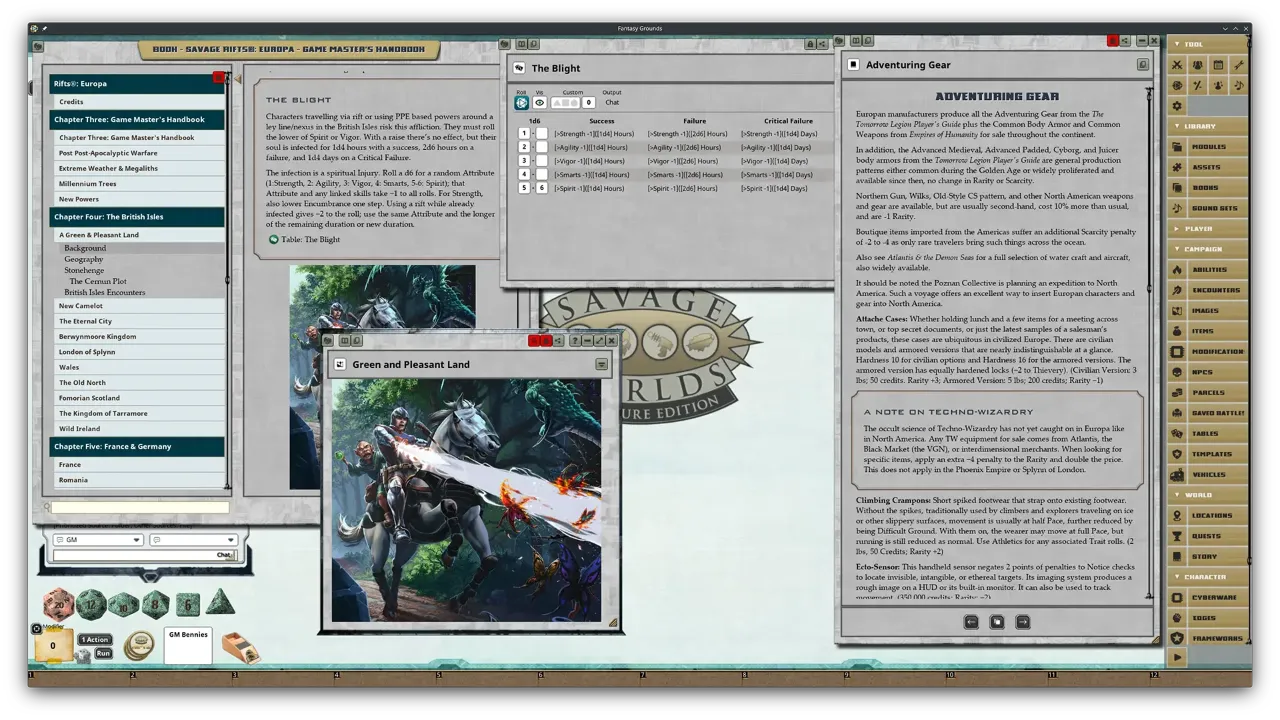Screen dimensions: 1280x720
Task: Open Edges in the sidebar
Action: pyautogui.click(x=1207, y=618)
